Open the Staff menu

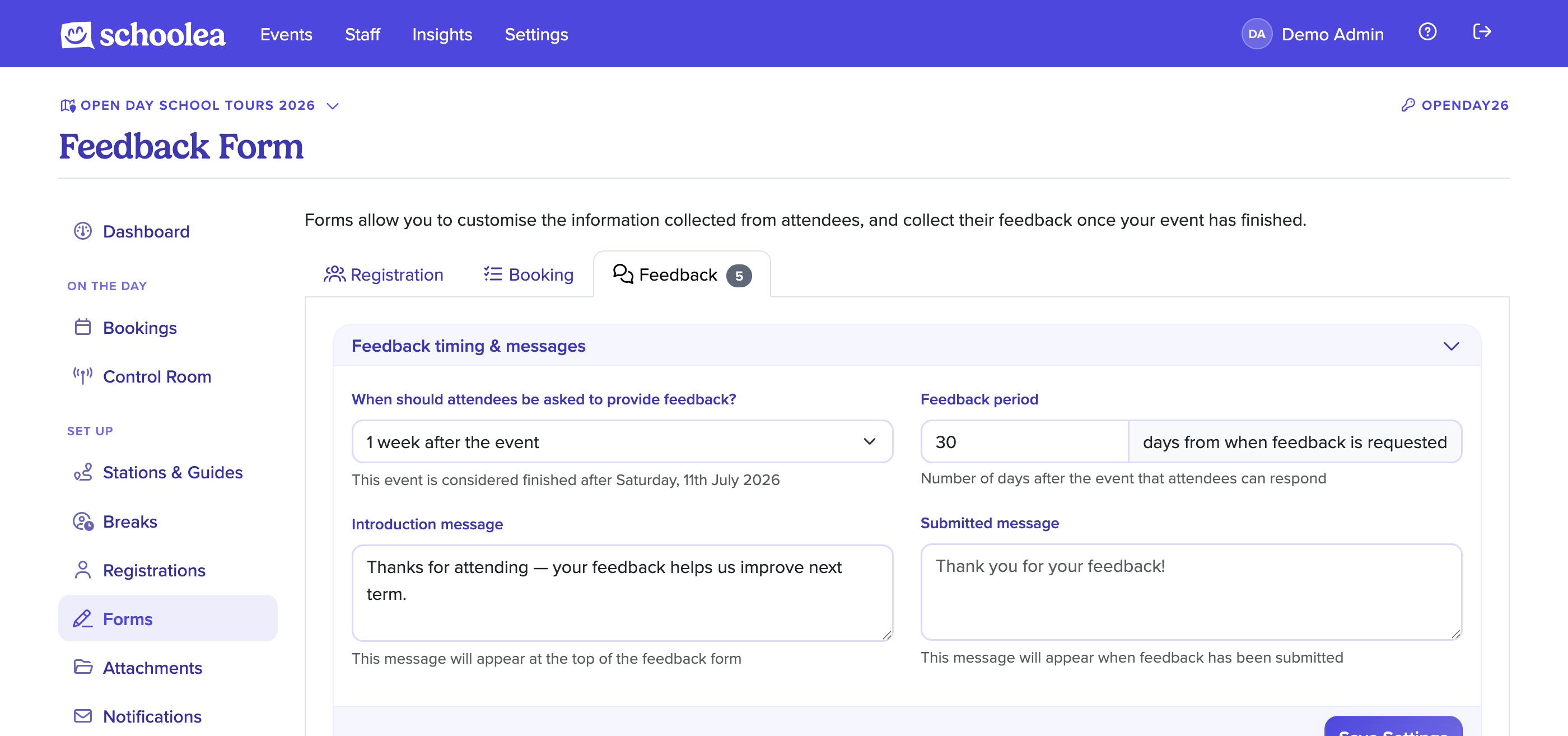362,34
